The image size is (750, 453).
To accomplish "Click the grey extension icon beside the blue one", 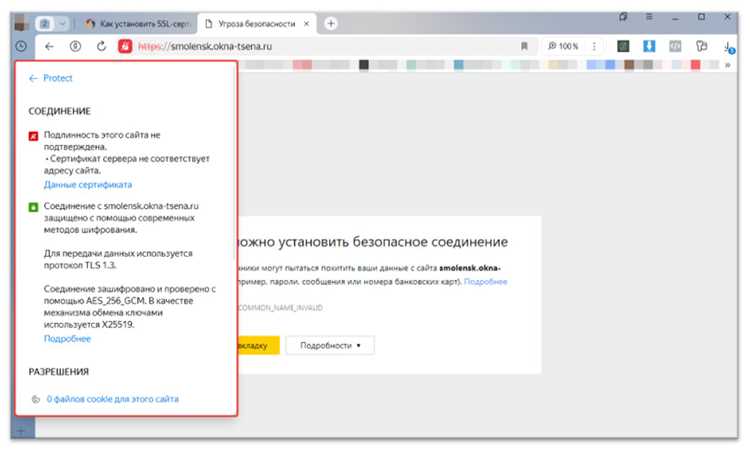I will [675, 46].
